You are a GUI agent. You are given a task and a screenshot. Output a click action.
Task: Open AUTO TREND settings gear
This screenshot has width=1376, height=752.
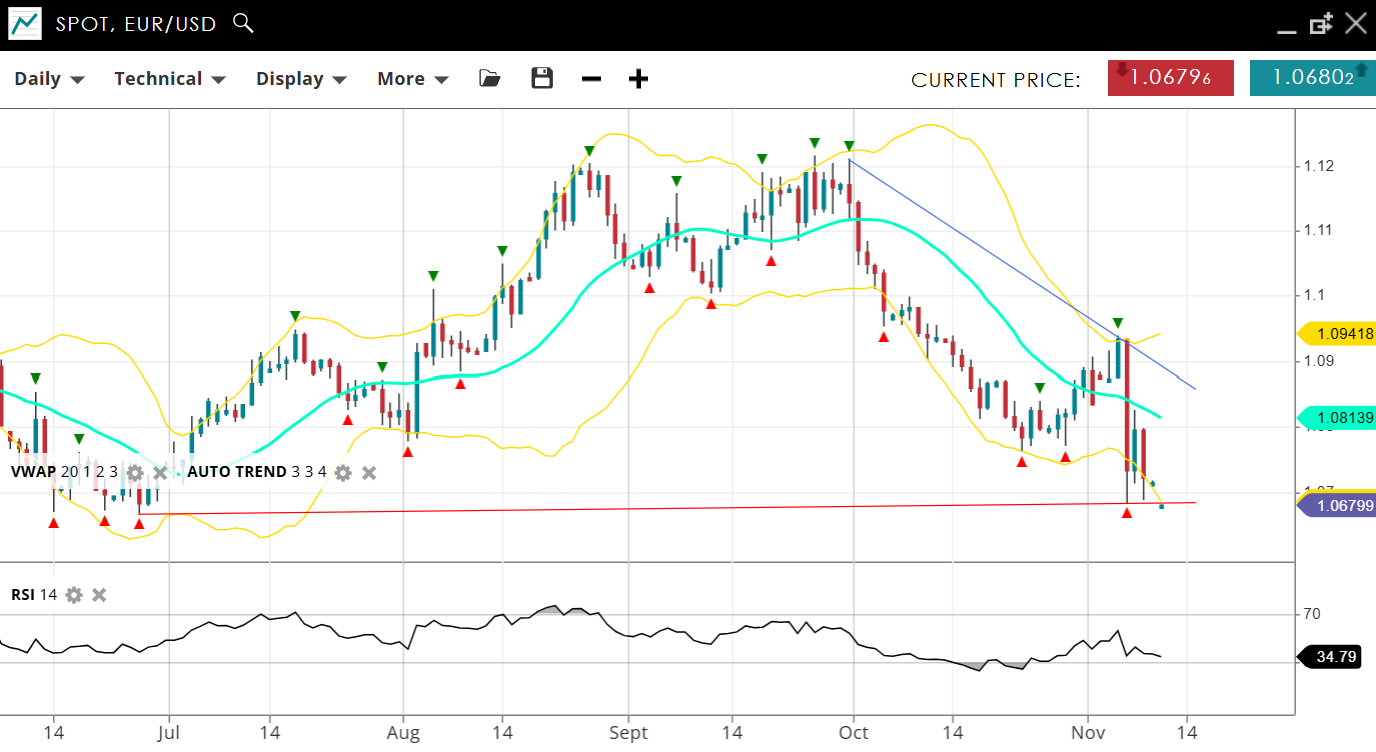pyautogui.click(x=343, y=472)
